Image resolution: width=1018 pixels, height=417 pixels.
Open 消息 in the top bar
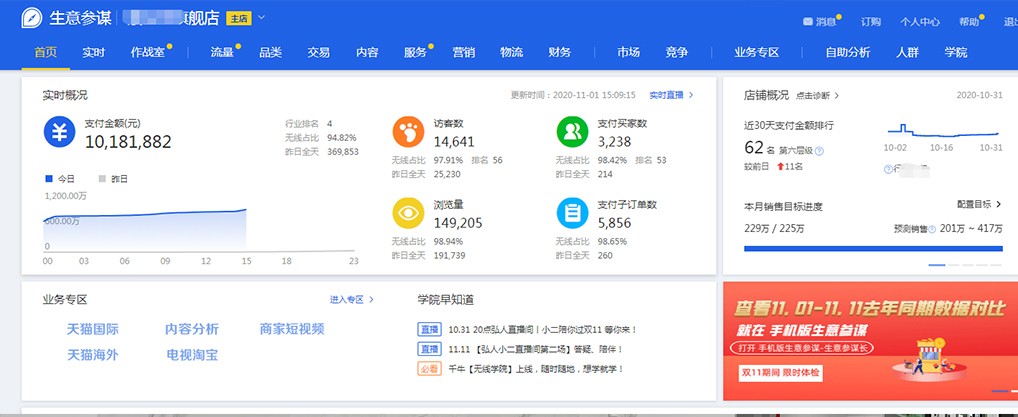pyautogui.click(x=826, y=21)
